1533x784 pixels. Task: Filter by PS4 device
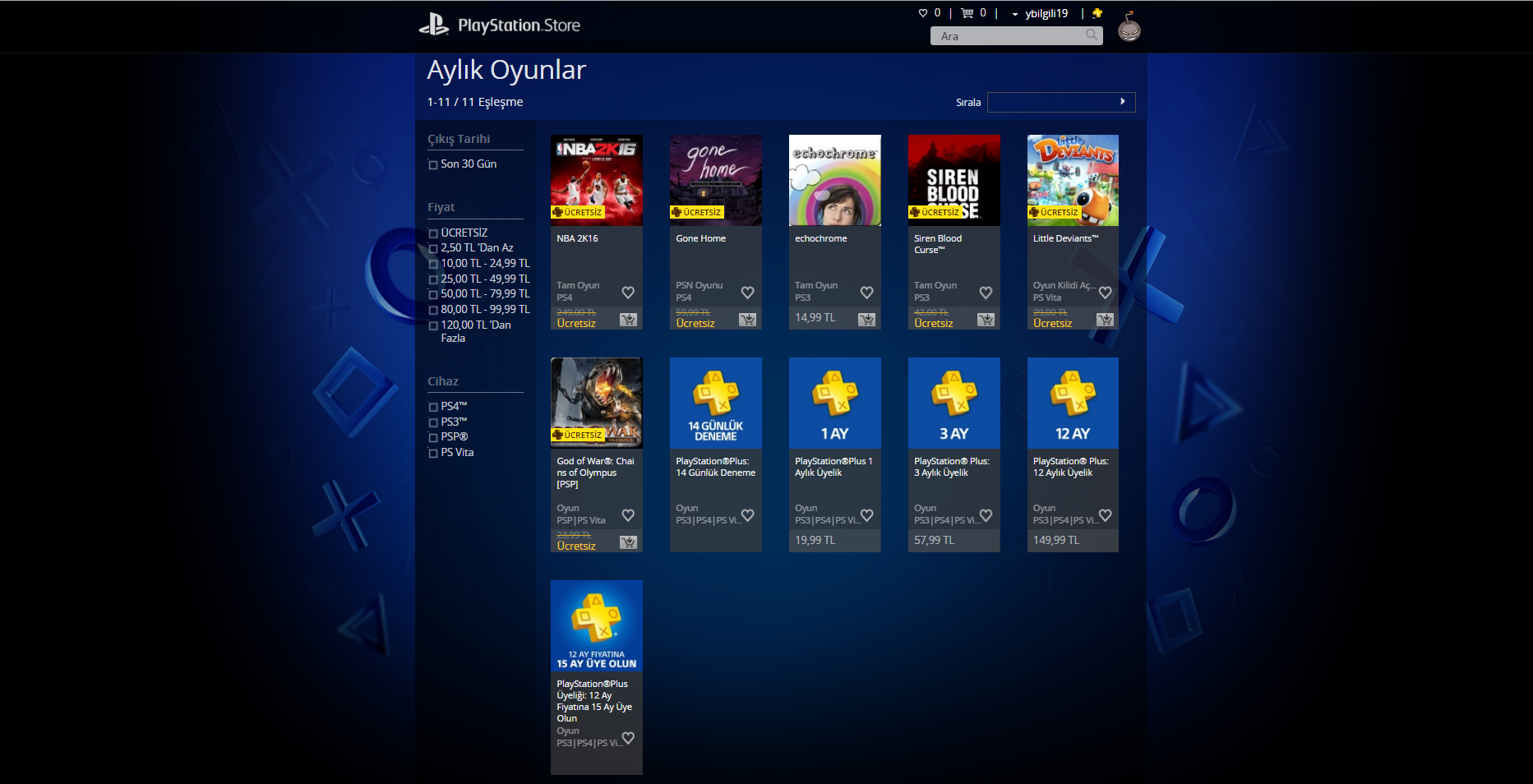(433, 407)
